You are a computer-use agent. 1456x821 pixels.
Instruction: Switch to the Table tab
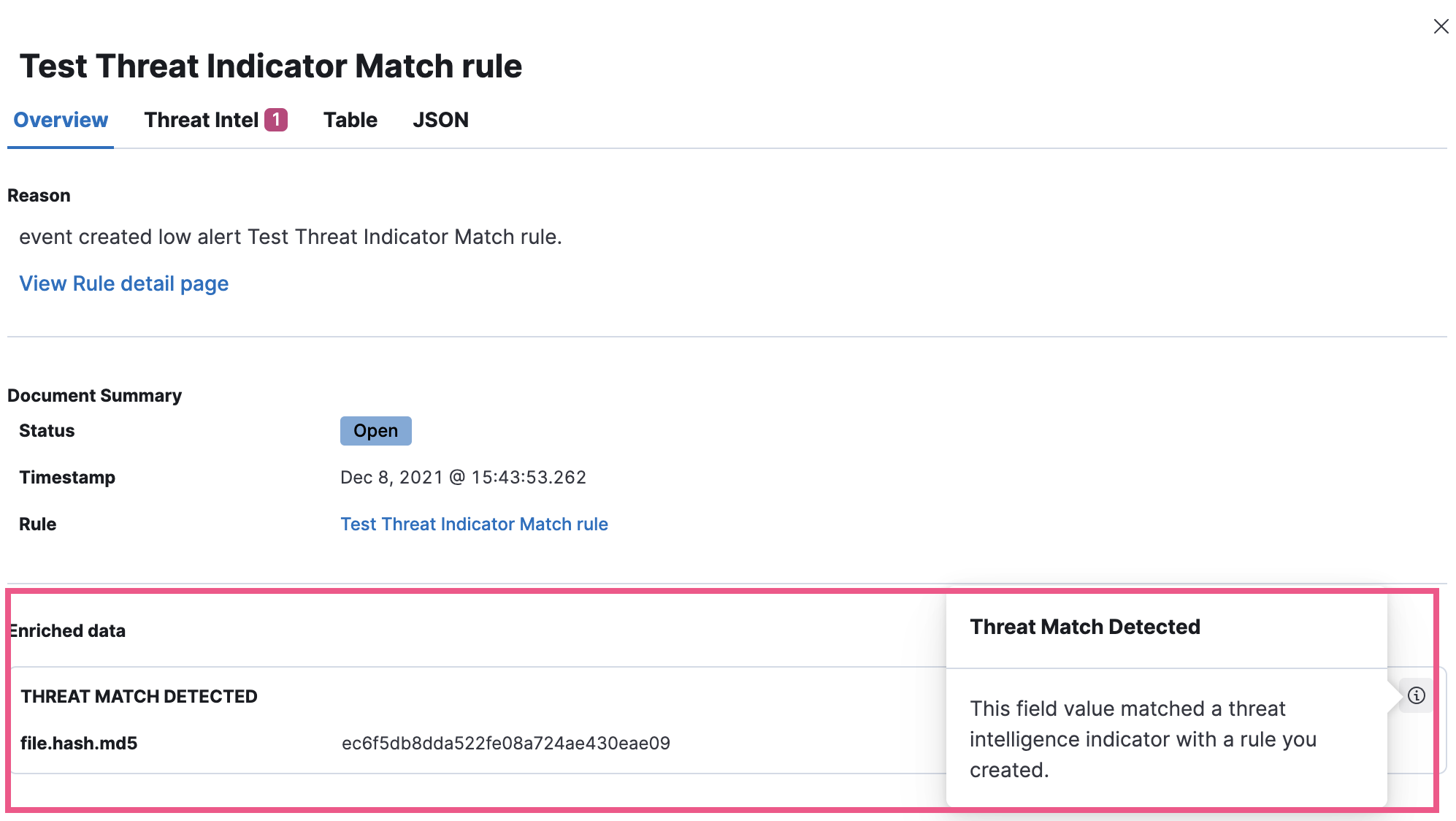pyautogui.click(x=350, y=120)
